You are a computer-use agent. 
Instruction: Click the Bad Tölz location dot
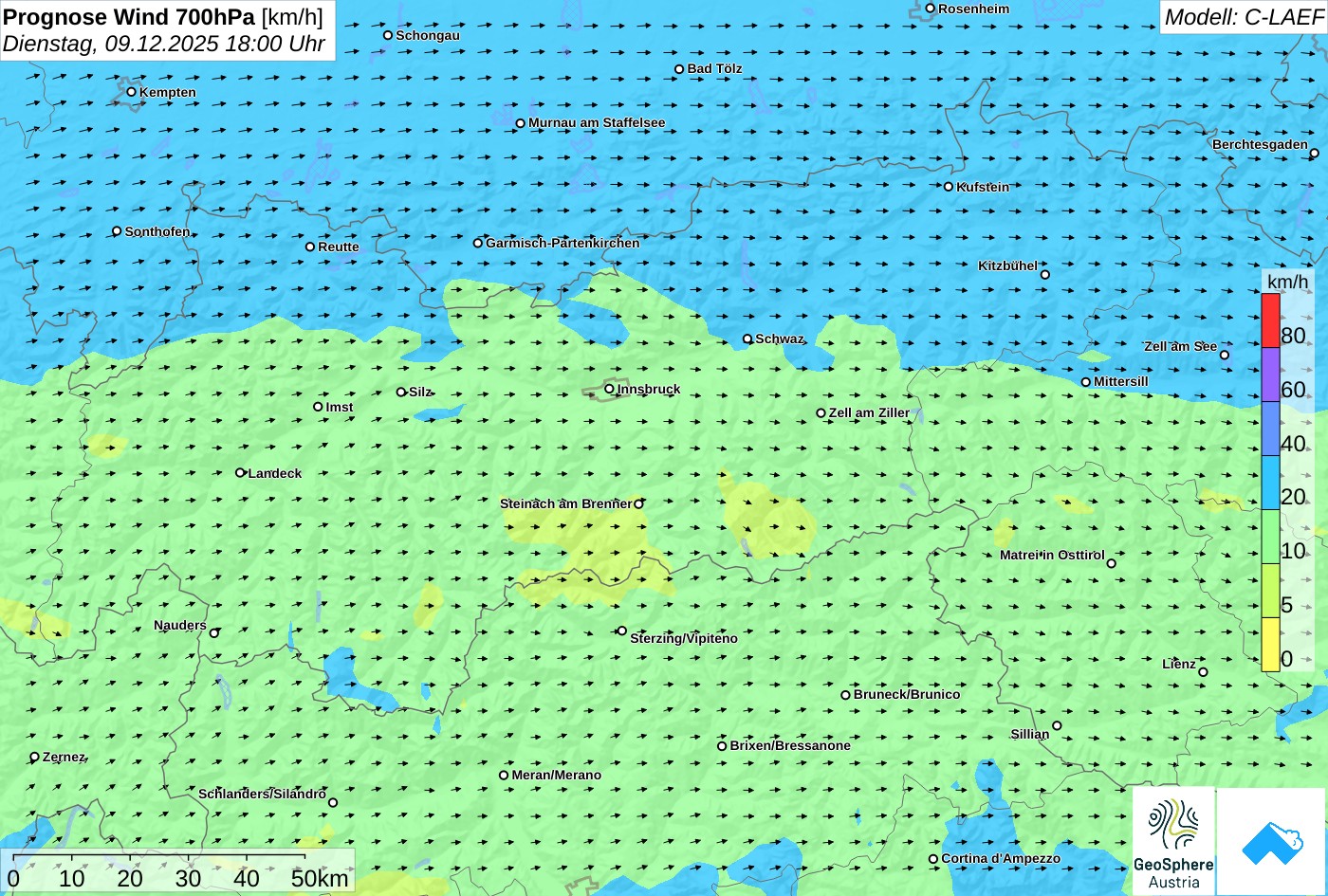point(678,69)
